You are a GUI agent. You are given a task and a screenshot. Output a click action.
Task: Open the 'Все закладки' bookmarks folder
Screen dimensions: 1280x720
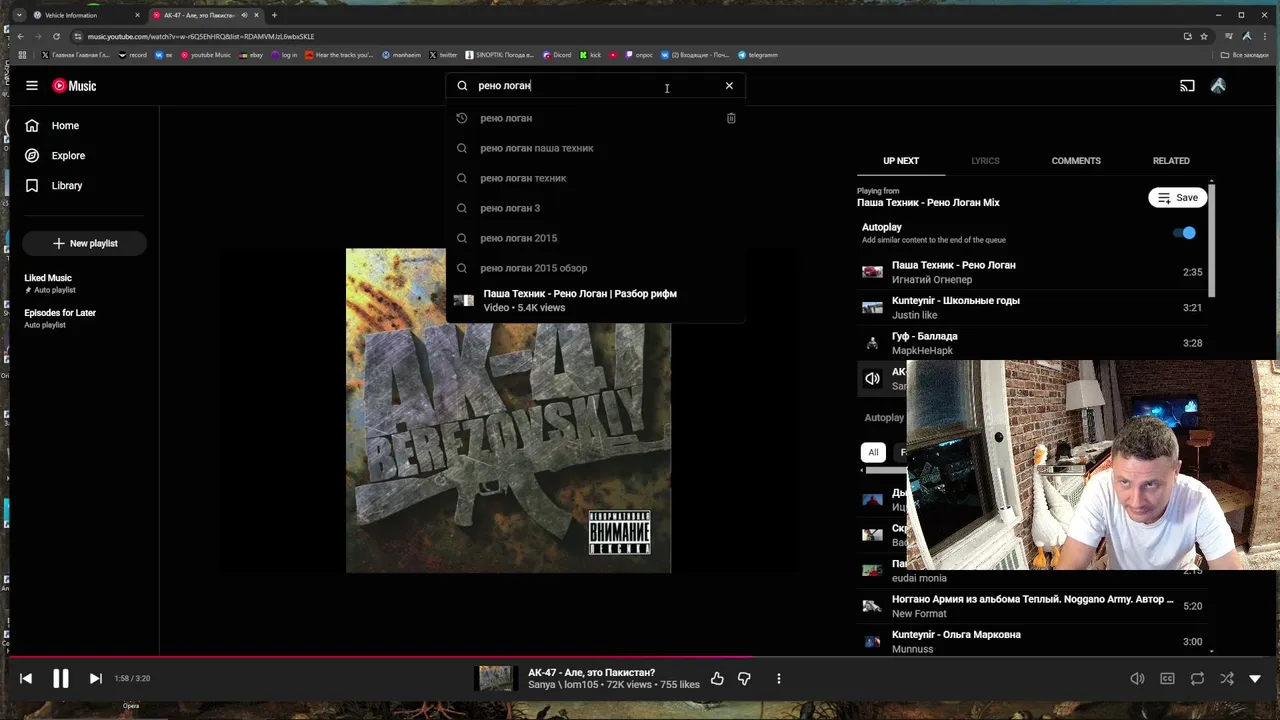click(x=1245, y=55)
